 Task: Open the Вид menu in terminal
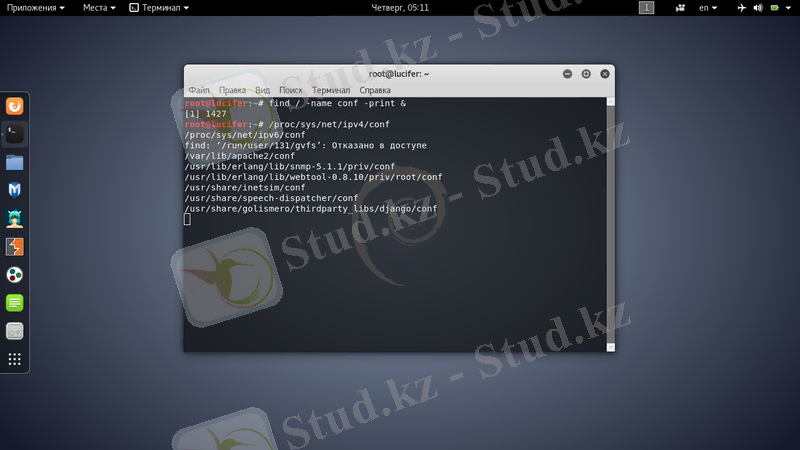pyautogui.click(x=262, y=90)
